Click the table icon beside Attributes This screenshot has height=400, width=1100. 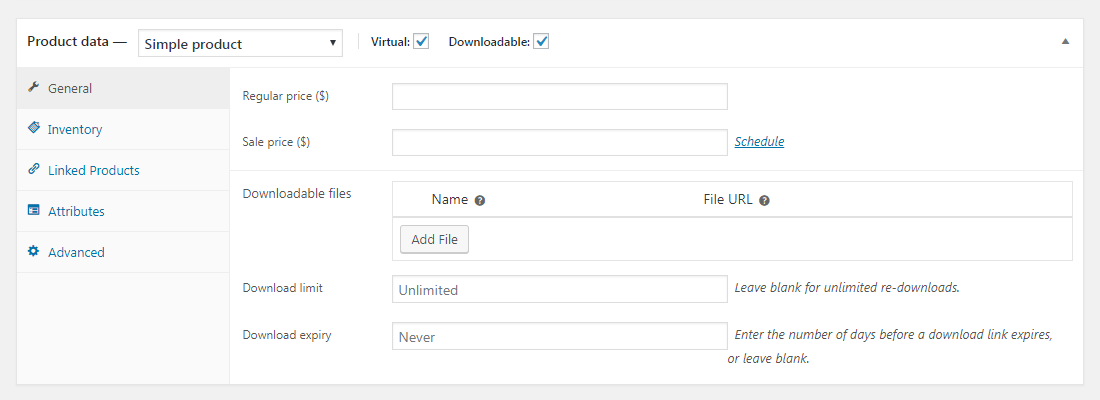pyautogui.click(x=33, y=210)
